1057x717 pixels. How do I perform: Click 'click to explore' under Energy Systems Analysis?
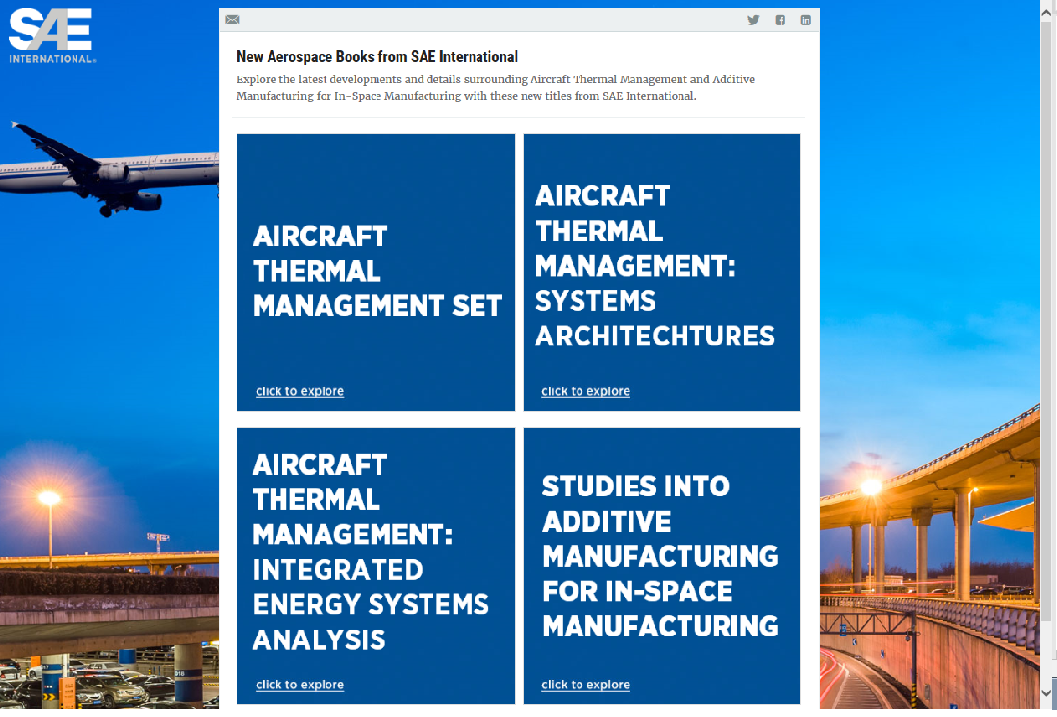pyautogui.click(x=300, y=685)
